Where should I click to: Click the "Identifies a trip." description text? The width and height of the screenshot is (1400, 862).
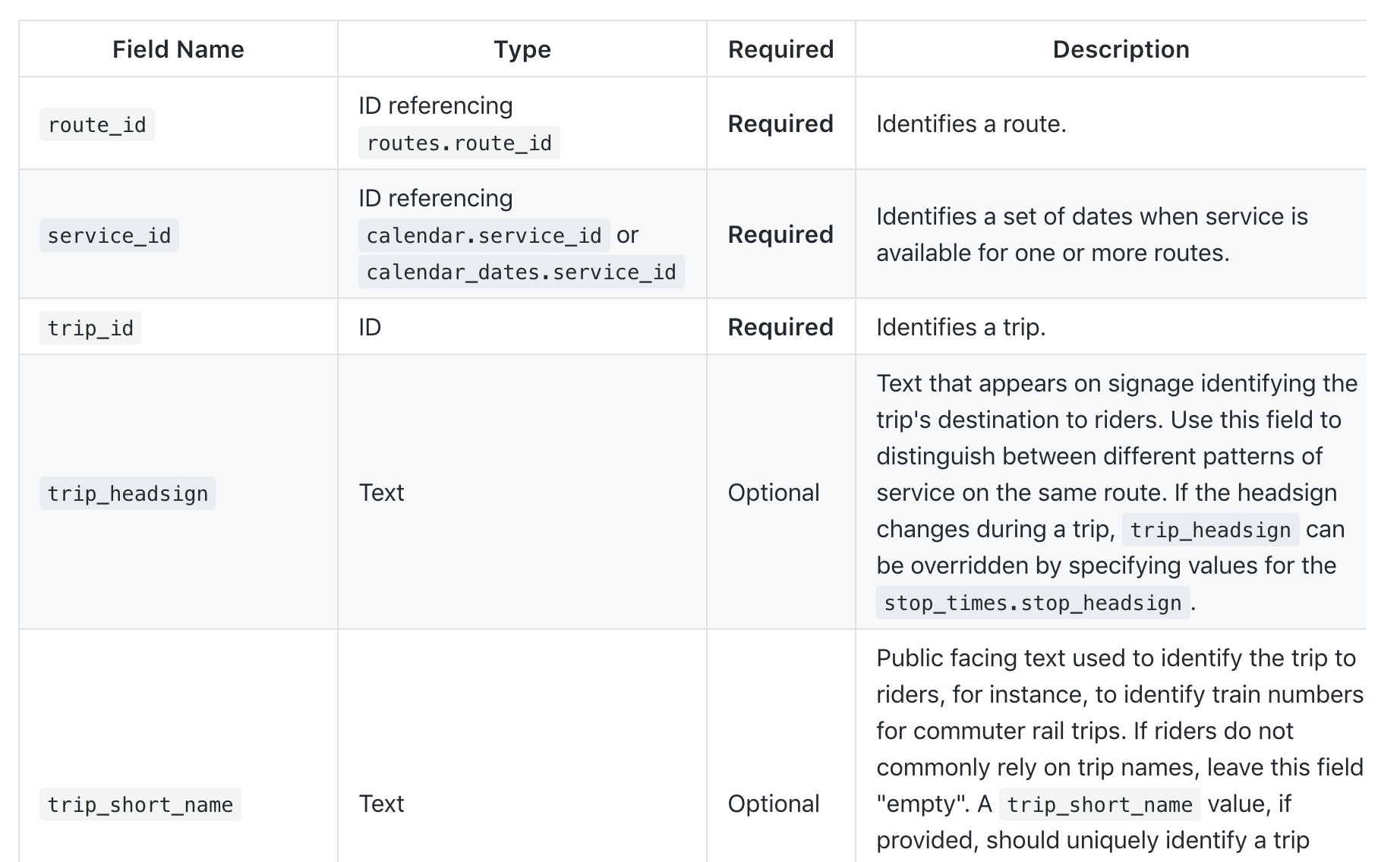coord(960,327)
